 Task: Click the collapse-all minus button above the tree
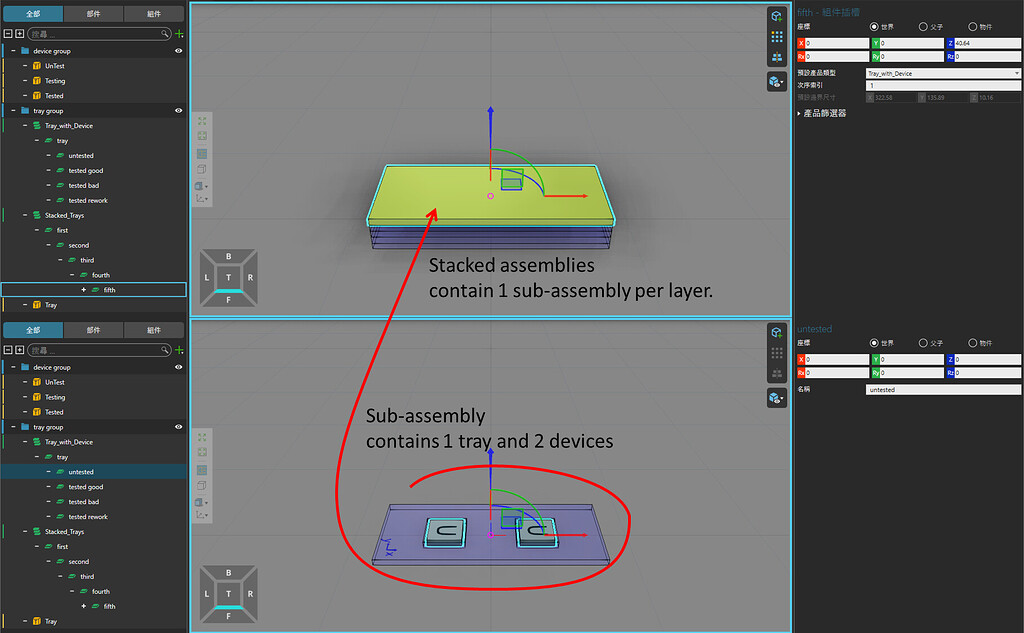tap(9, 33)
